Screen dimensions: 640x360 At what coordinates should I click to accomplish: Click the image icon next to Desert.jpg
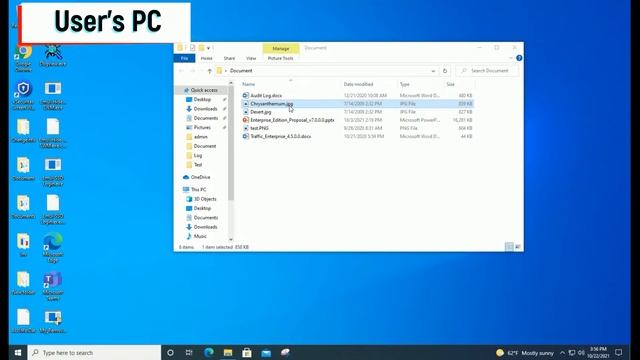click(245, 112)
